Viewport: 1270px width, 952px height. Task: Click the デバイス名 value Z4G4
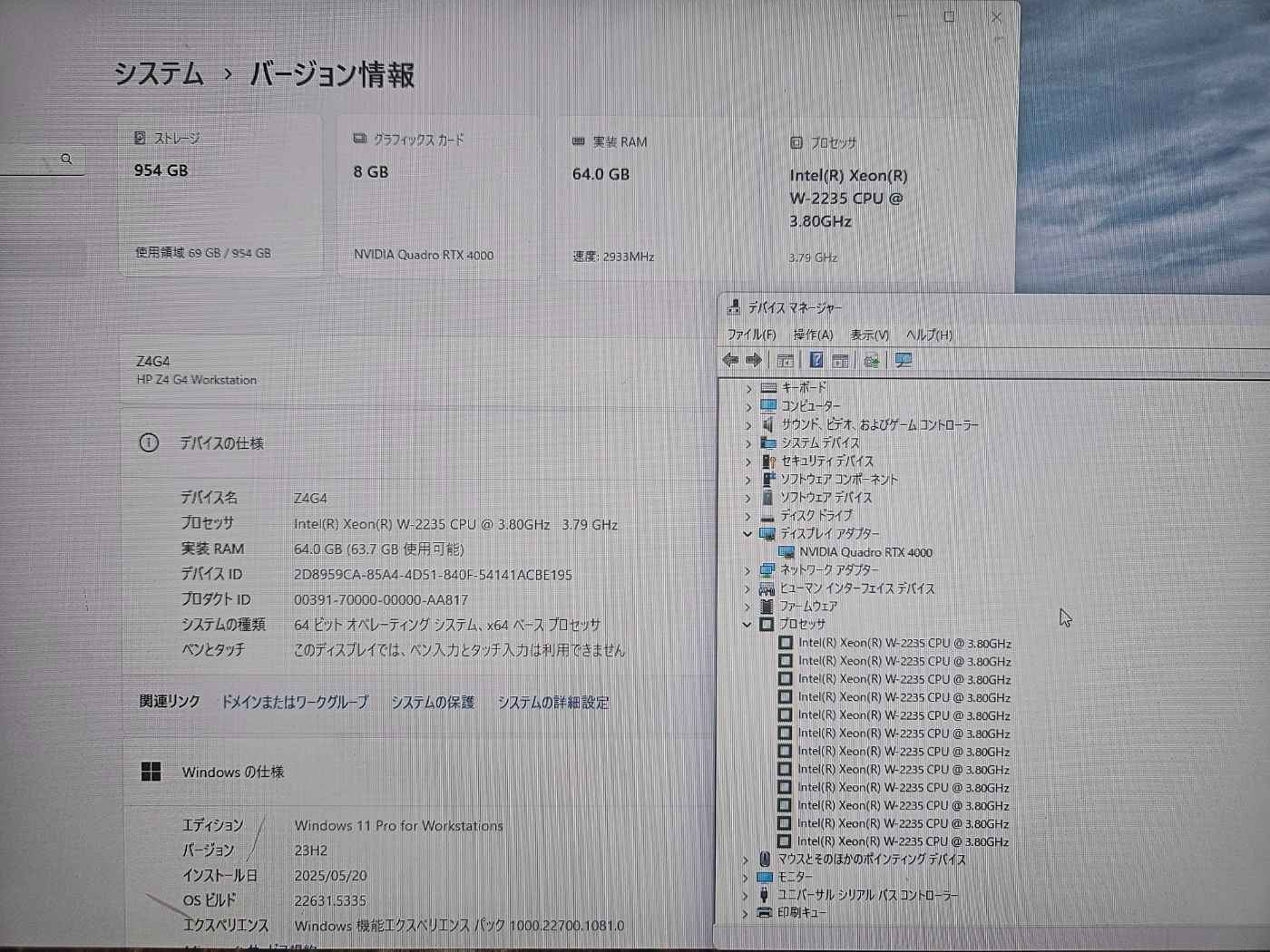coord(310,498)
